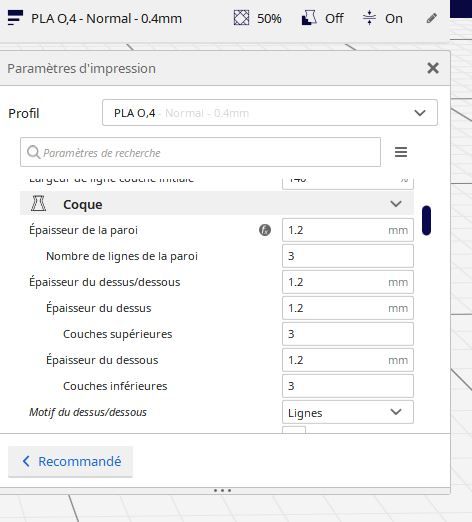This screenshot has width=472, height=522.
Task: Click the Nombre de lignes de la paroi field
Action: [x=348, y=256]
